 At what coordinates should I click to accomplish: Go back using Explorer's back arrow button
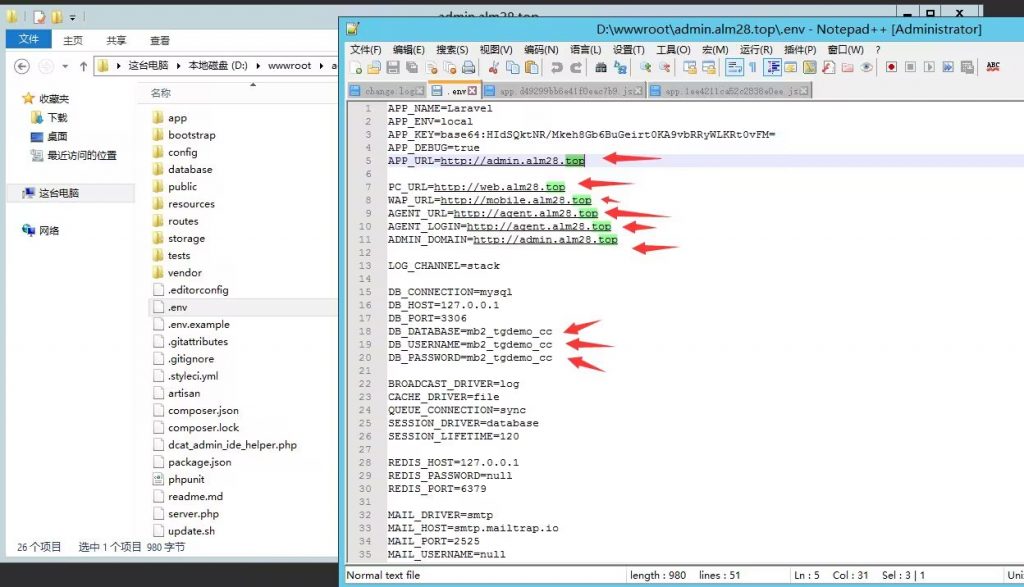click(x=22, y=66)
